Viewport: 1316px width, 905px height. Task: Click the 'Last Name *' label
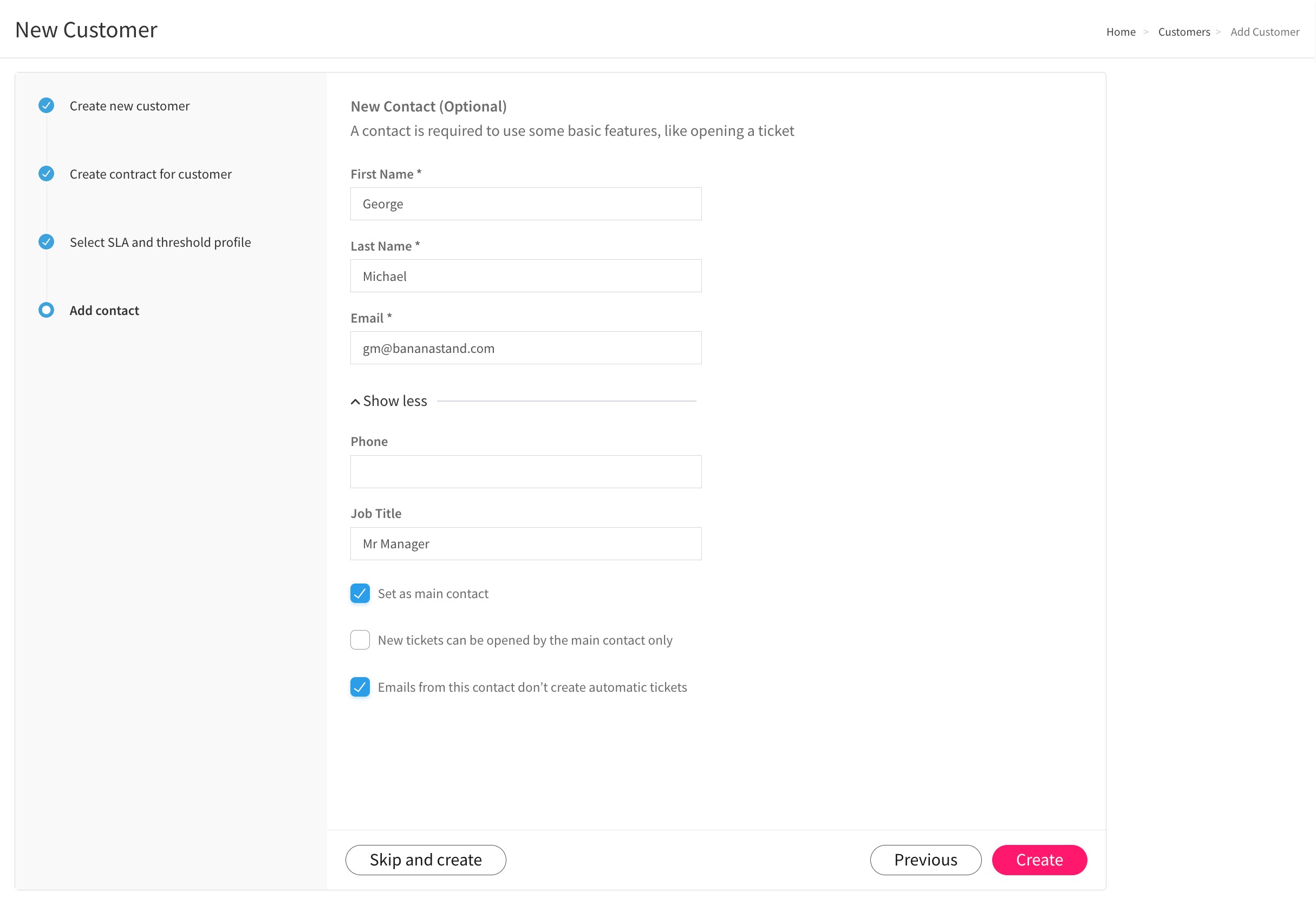(x=385, y=246)
